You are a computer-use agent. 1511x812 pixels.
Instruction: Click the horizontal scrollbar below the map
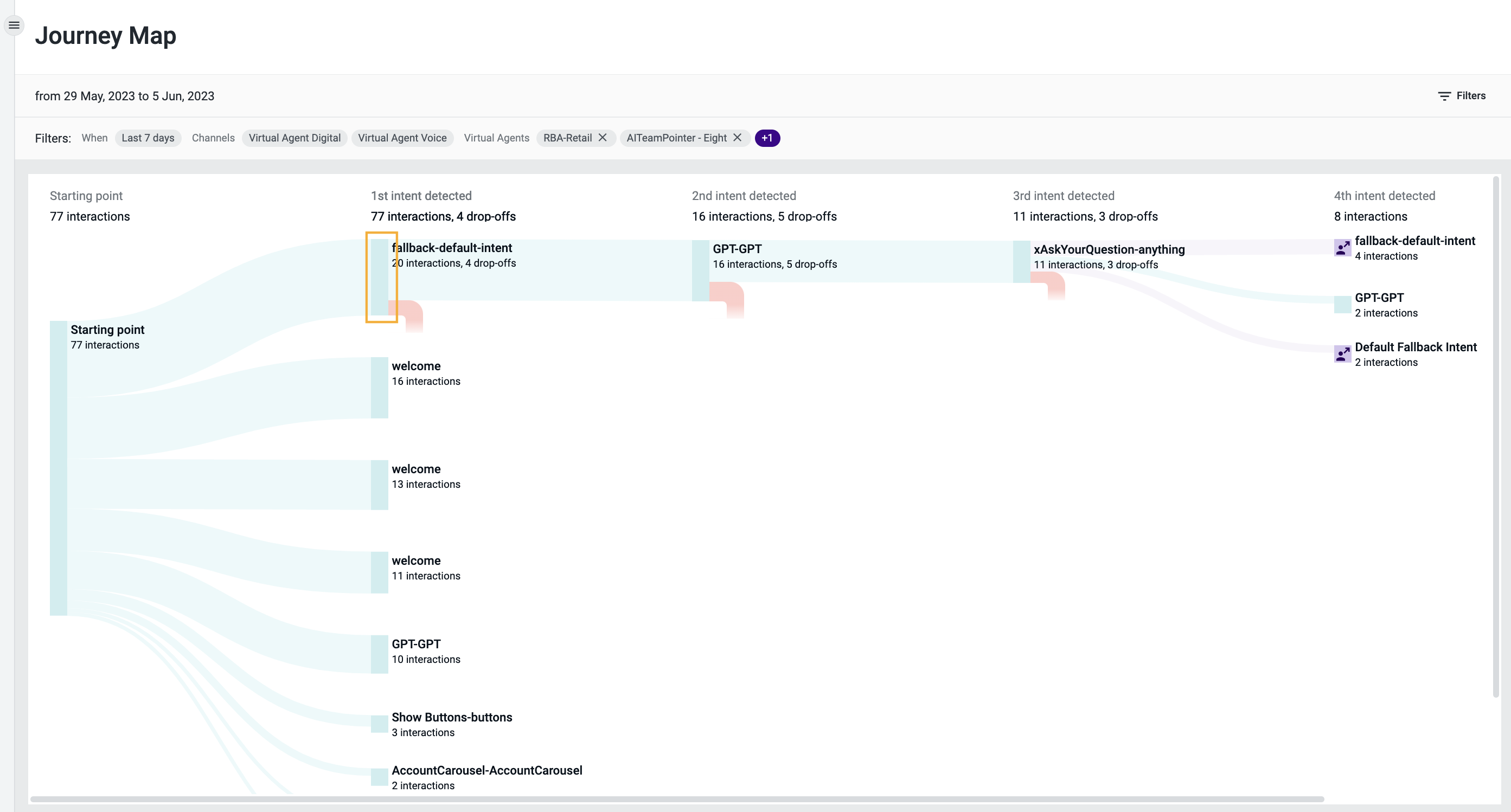pyautogui.click(x=677, y=799)
